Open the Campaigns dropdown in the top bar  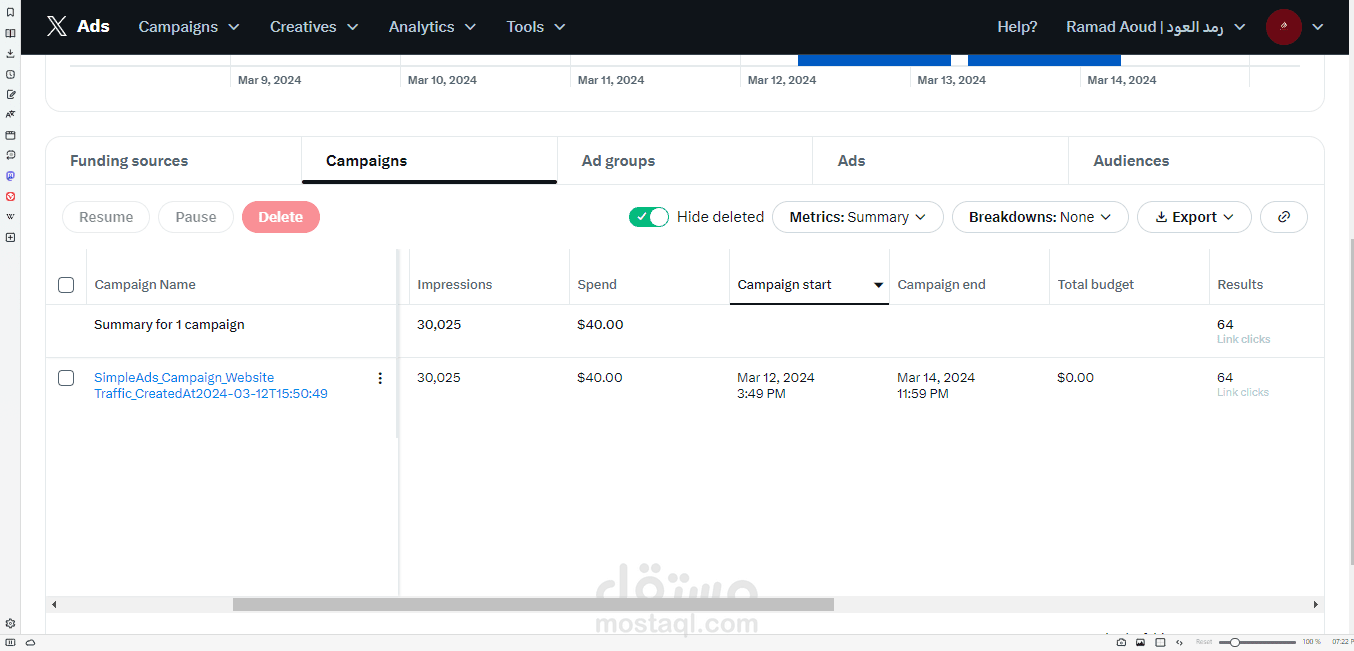click(x=189, y=27)
